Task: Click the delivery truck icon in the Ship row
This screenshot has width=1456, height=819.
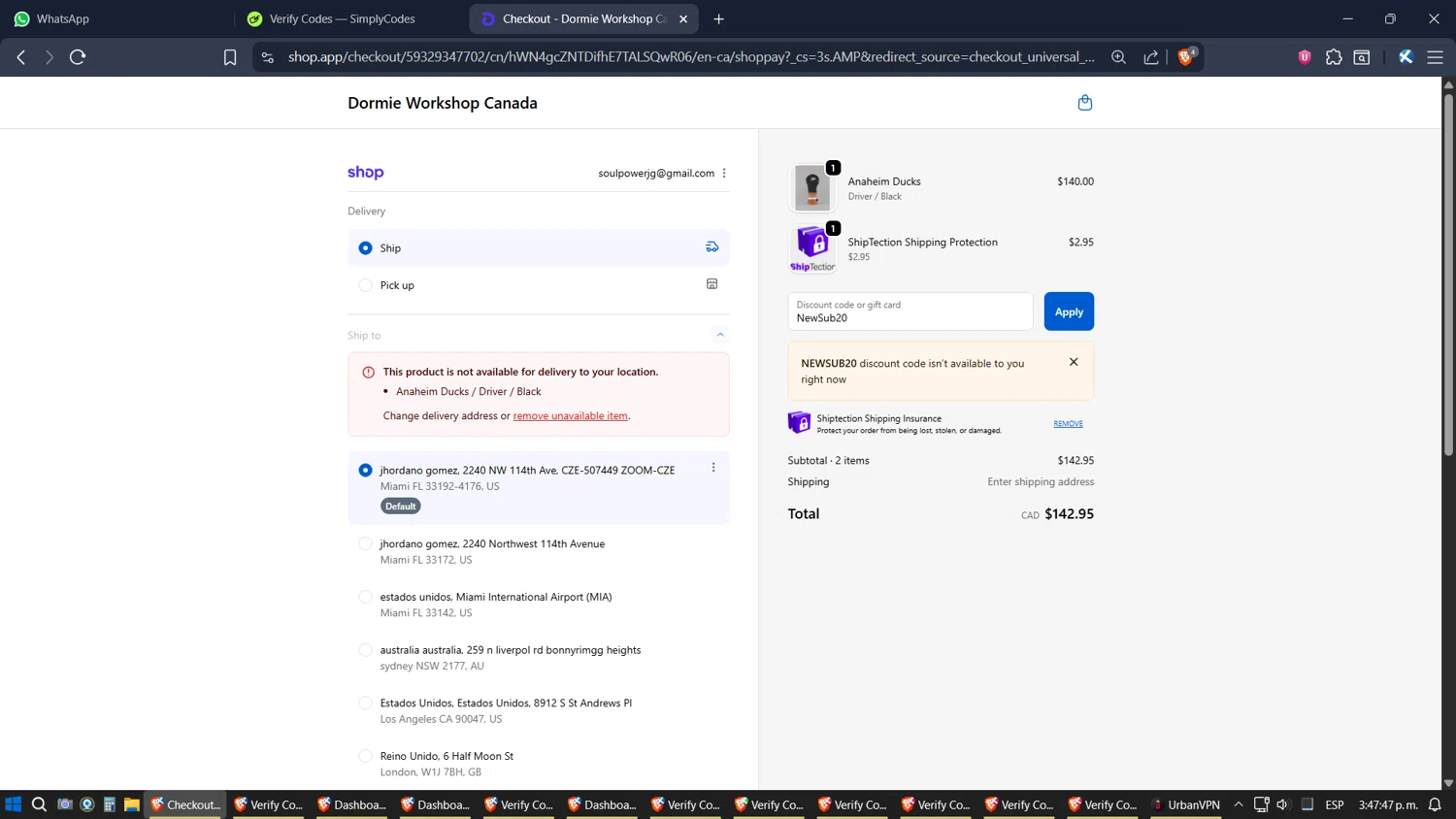Action: click(711, 247)
